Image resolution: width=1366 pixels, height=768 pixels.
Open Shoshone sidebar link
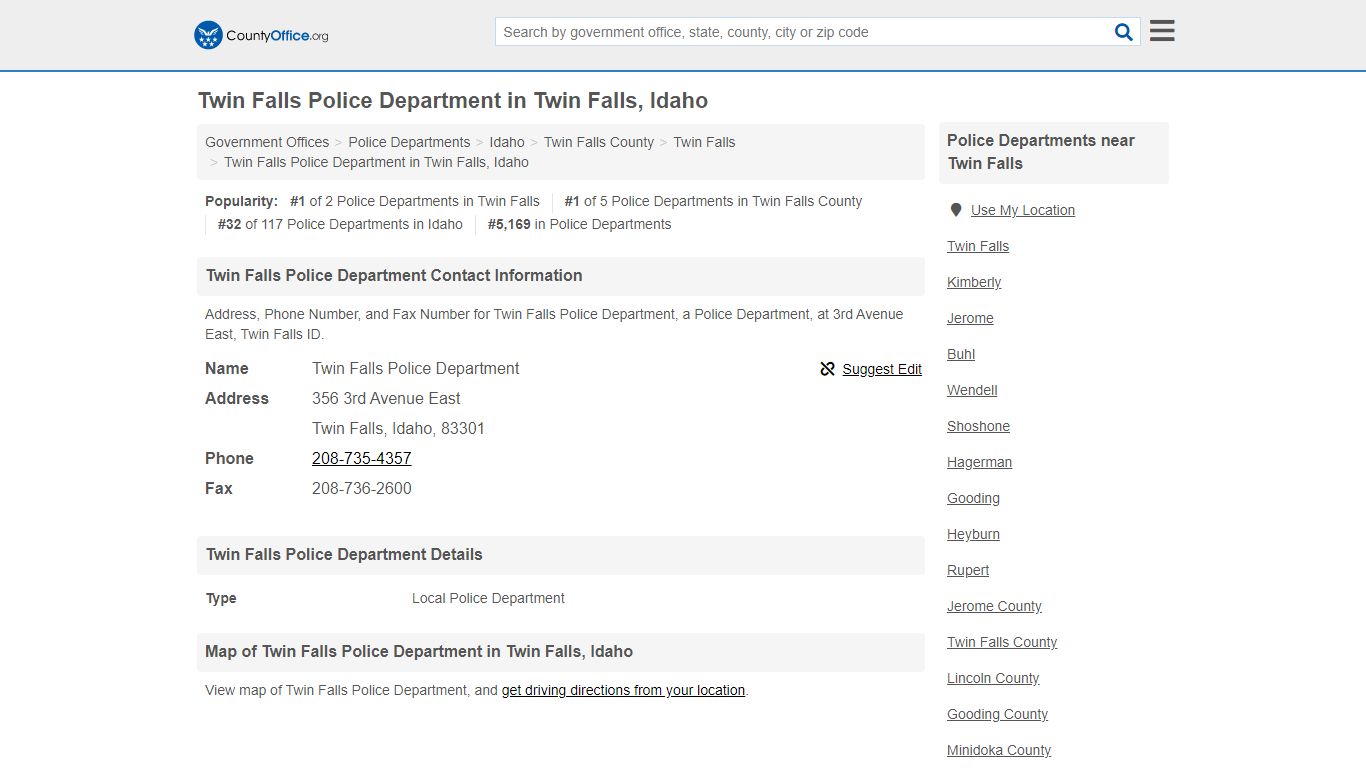[978, 426]
